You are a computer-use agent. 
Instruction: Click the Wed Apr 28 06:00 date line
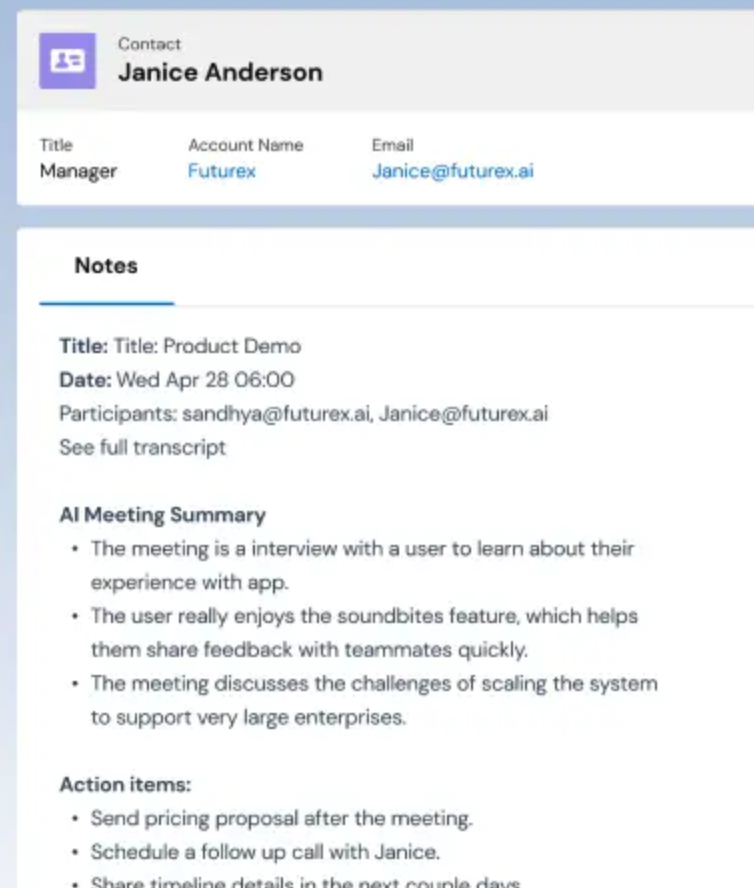tap(177, 380)
